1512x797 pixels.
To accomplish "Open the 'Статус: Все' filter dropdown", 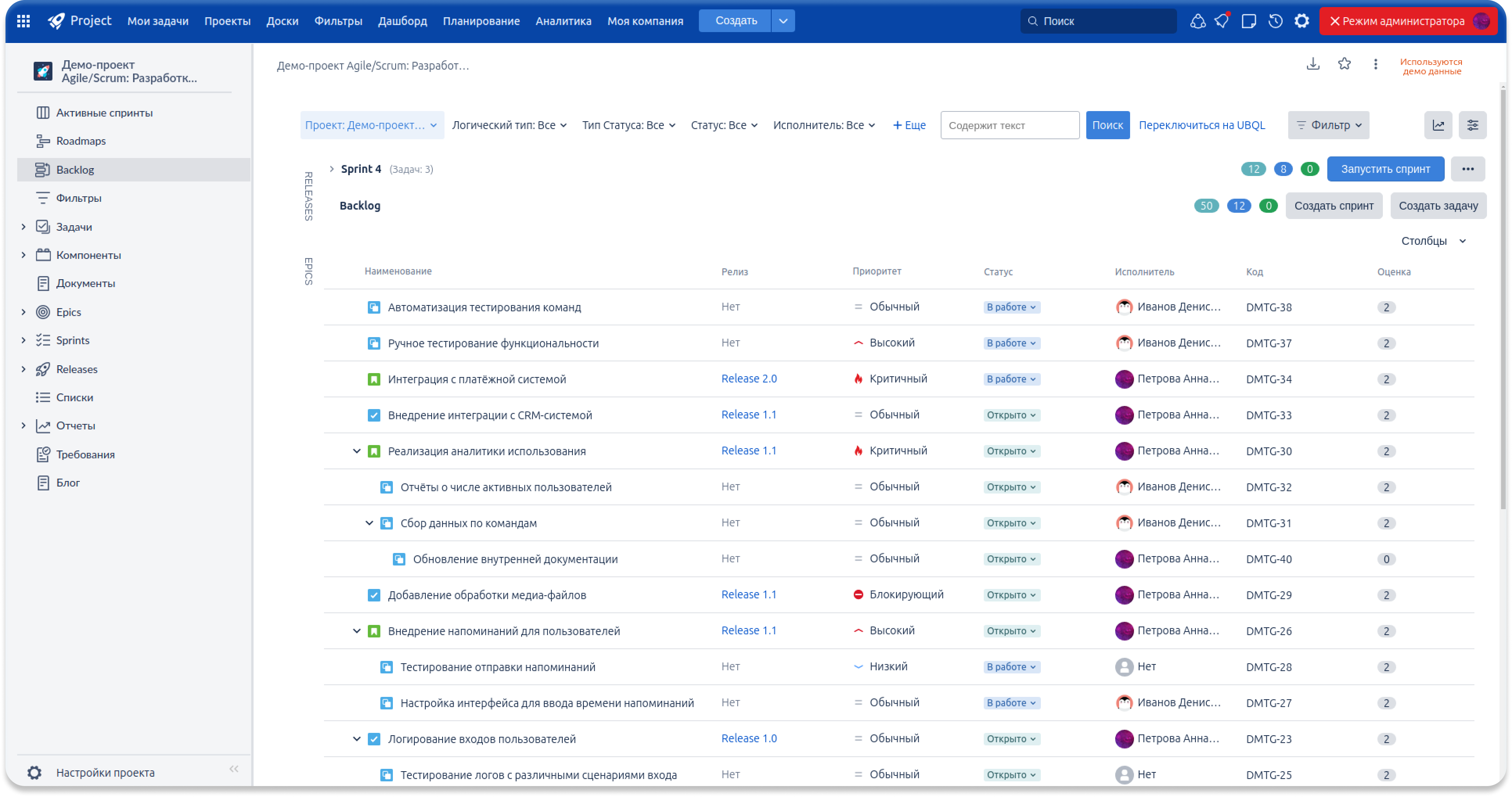I will (724, 125).
